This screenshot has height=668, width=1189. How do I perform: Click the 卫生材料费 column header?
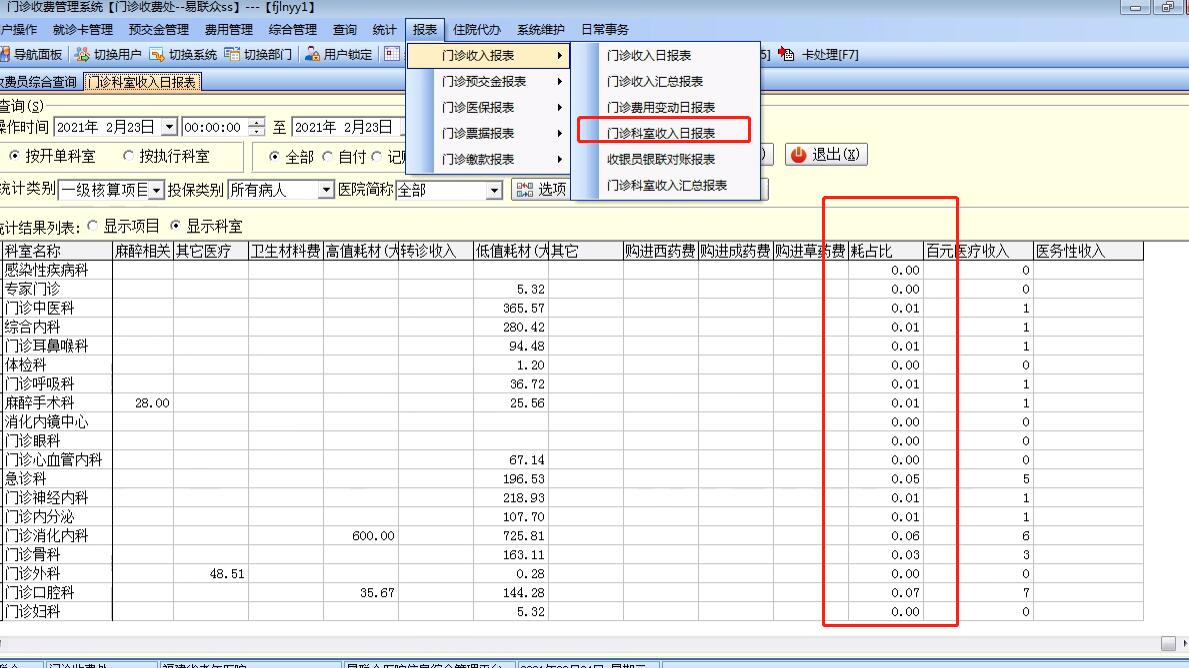tap(286, 251)
